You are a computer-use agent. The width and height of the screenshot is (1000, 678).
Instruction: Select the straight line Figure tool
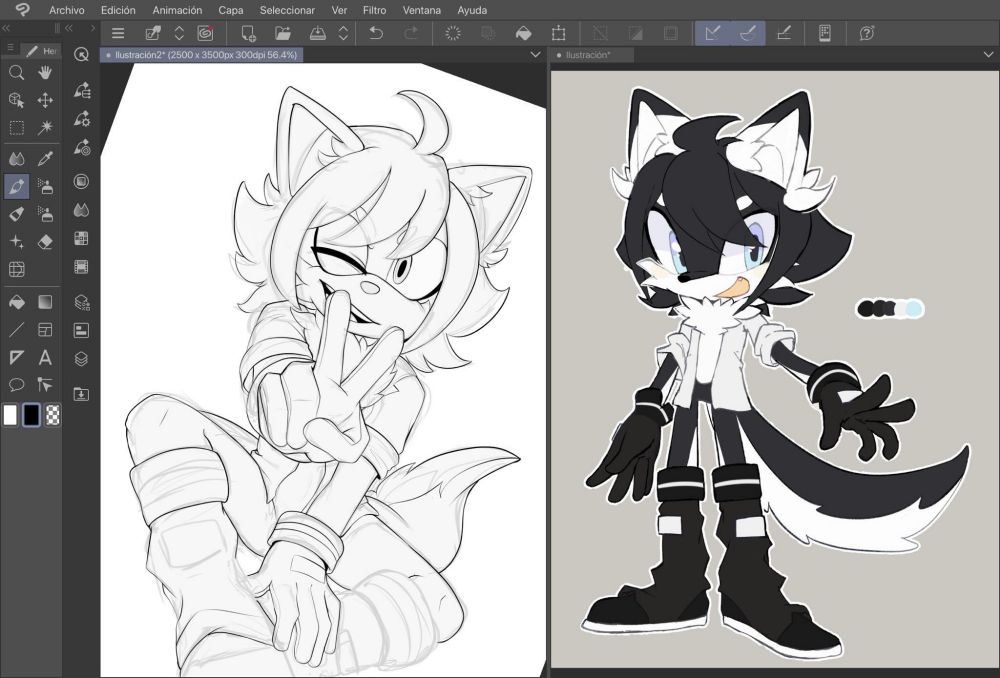coord(17,330)
